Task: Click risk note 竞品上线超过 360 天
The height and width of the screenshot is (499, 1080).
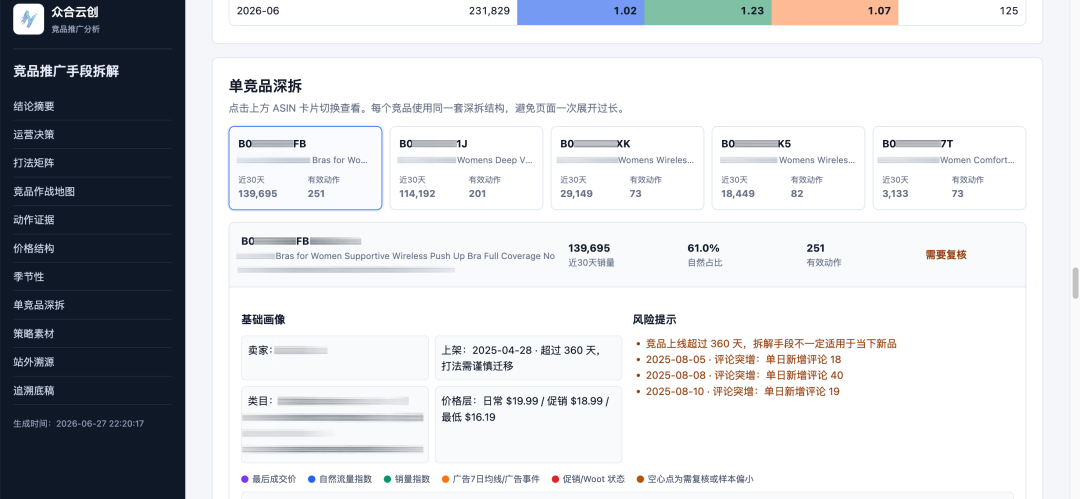Action: (771, 343)
